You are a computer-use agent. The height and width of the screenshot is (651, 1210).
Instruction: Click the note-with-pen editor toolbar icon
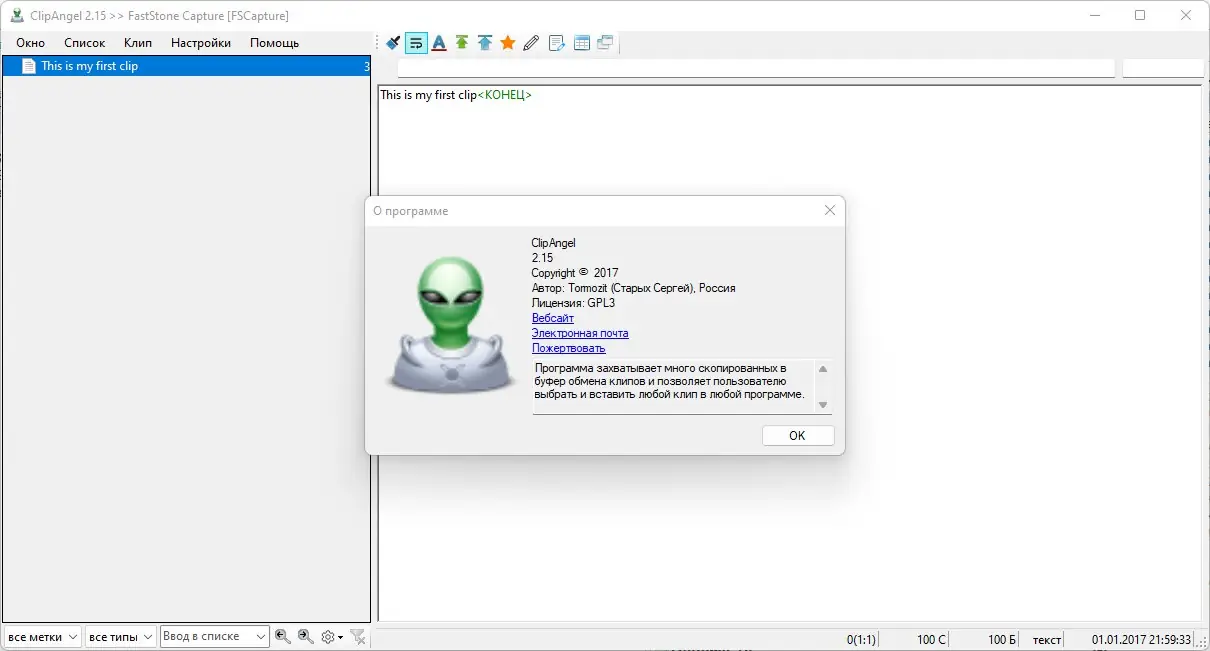[x=557, y=43]
